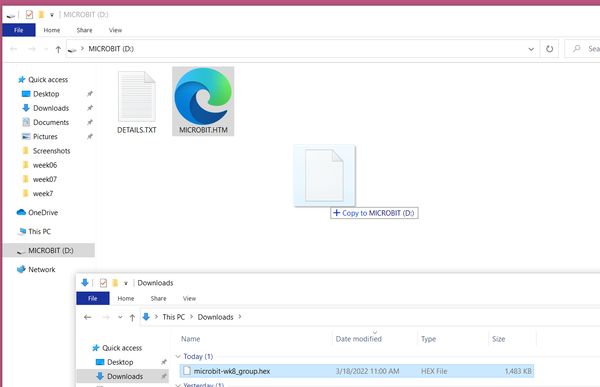Open the File tab in Downloads window
This screenshot has height=387, width=600.
93,298
